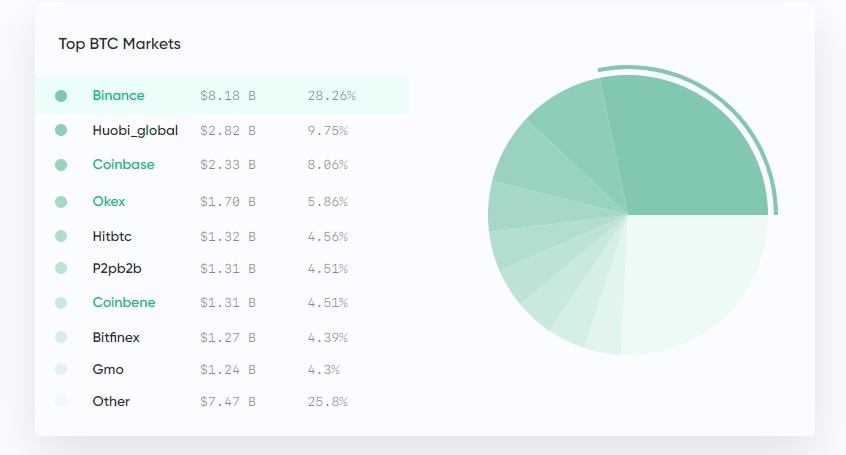The height and width of the screenshot is (455, 846).
Task: Click the Coinbene legend color dot
Action: [x=61, y=303]
